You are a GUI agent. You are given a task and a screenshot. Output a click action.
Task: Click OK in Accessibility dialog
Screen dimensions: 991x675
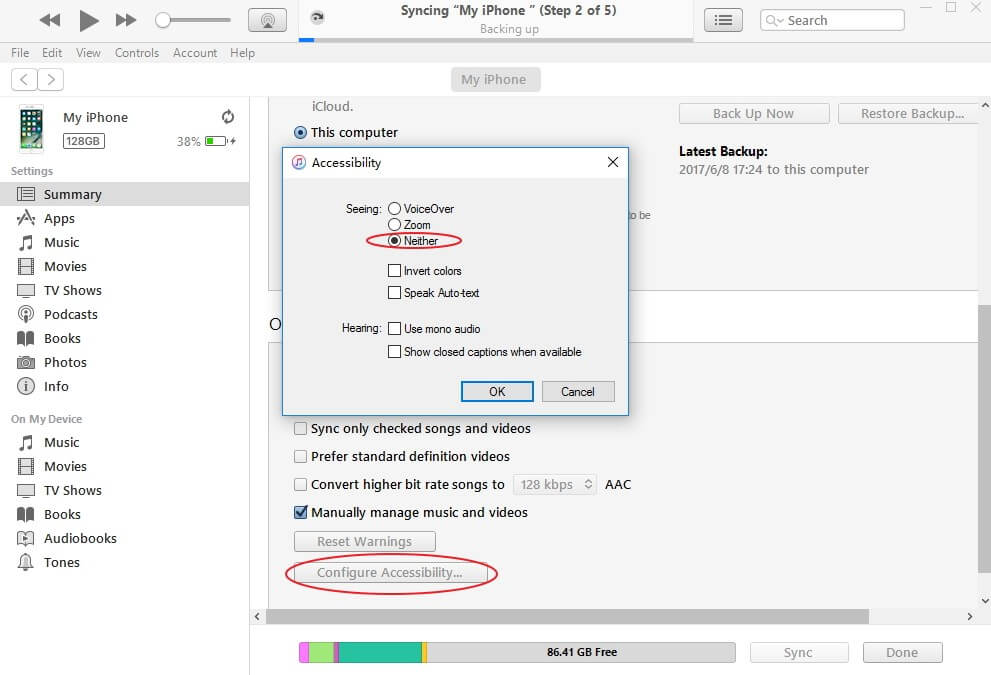(497, 391)
